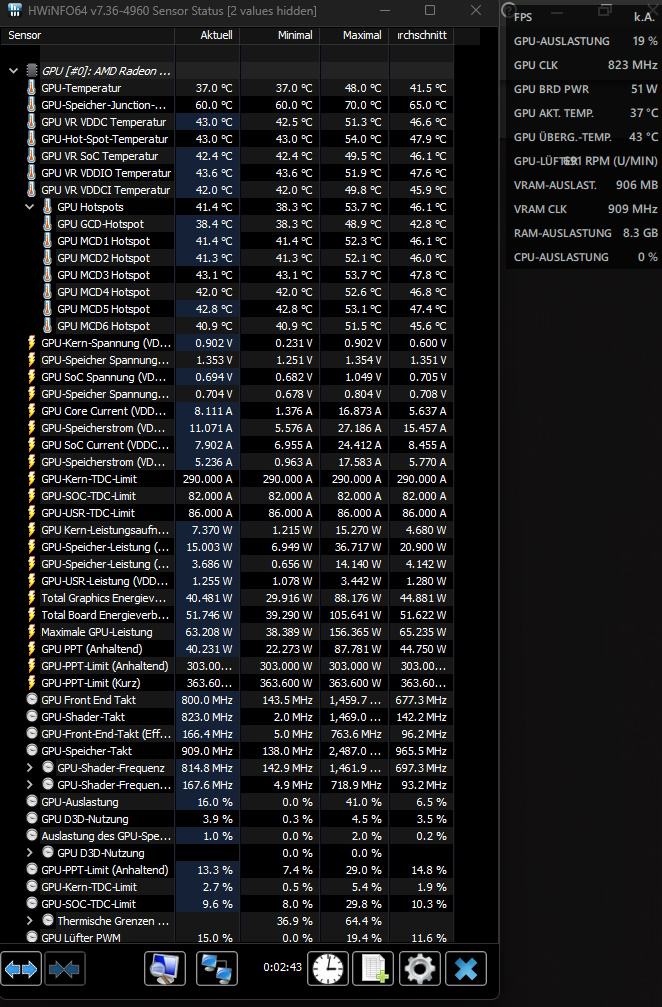Screen dimensions: 662x1007
Task: Click GPU BRD PWR overlay entry
Action: point(586,89)
